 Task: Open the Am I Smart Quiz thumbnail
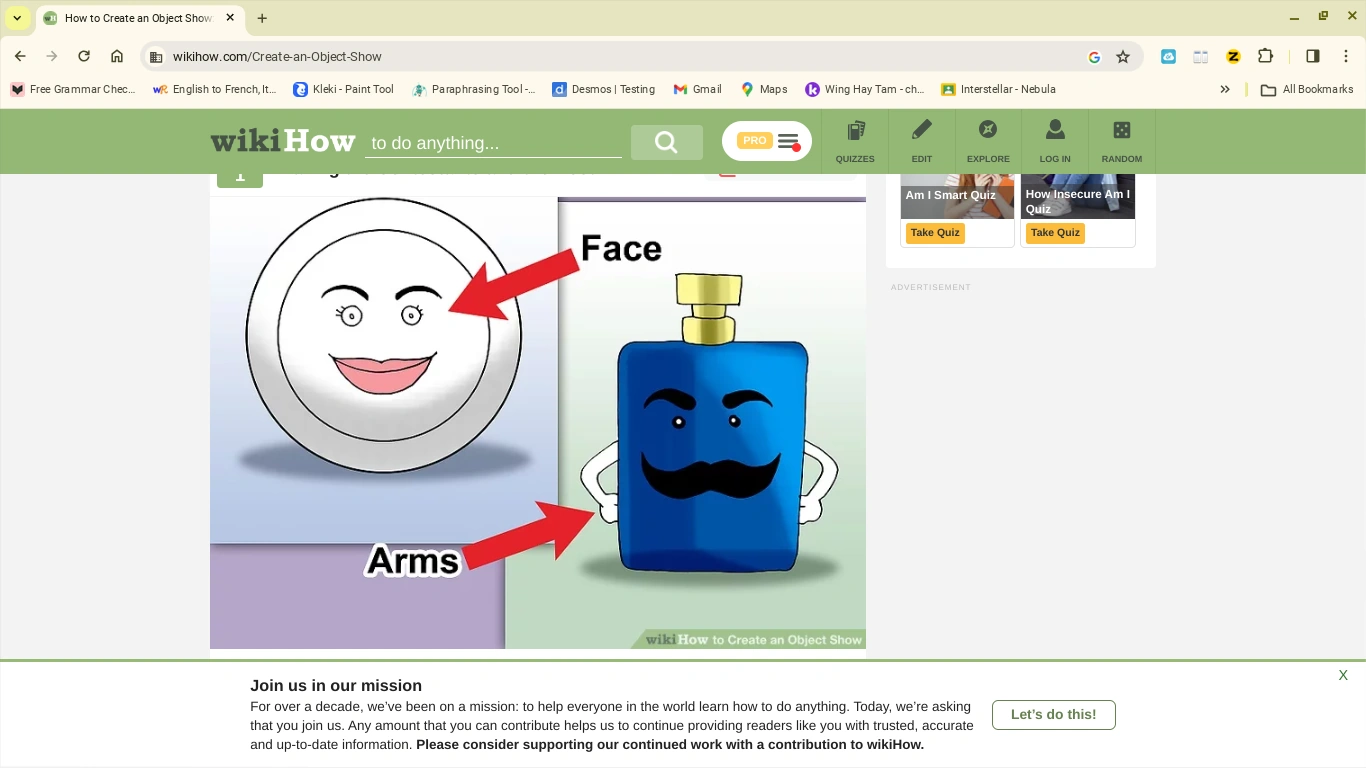click(x=957, y=196)
